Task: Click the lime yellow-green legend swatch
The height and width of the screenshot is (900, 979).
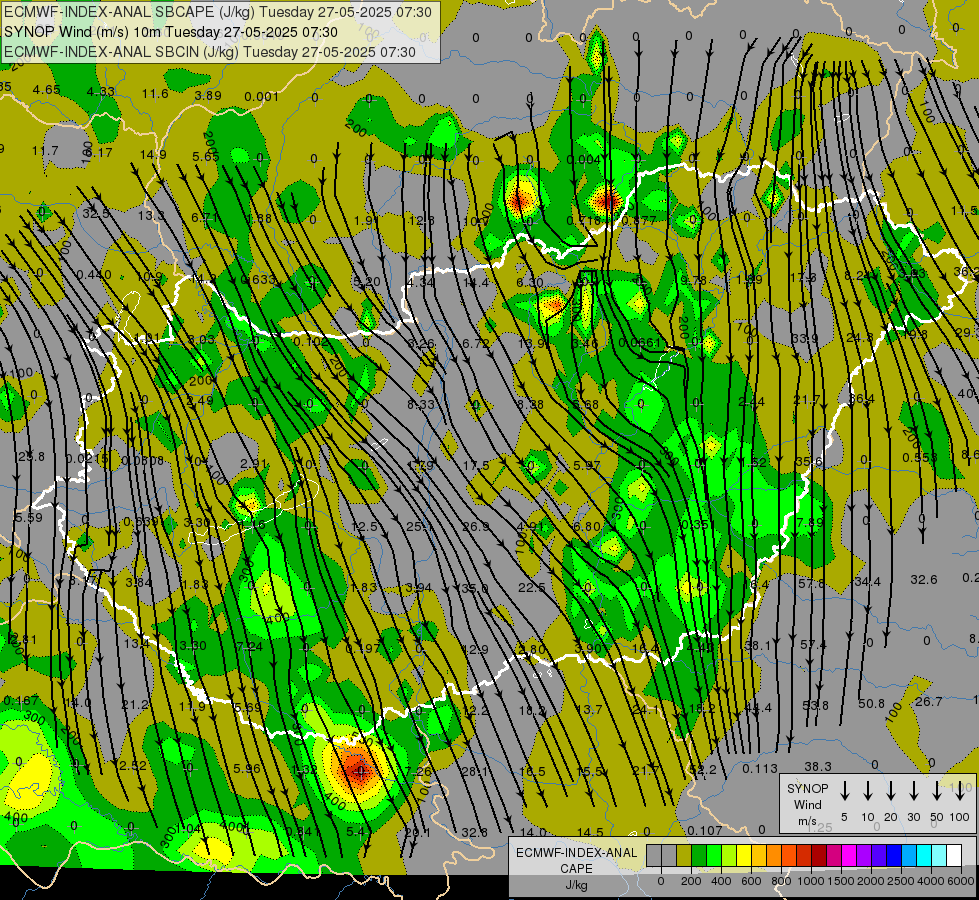Action: pos(729,855)
